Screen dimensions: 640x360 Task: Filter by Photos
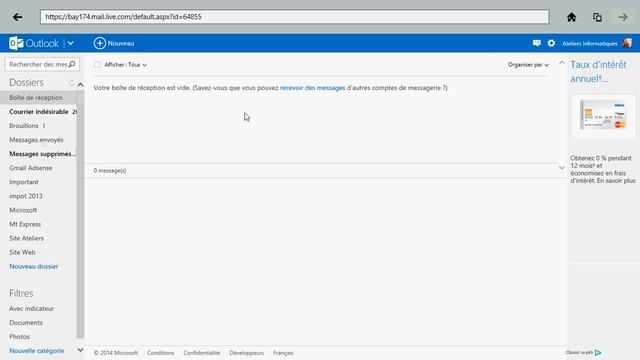pyautogui.click(x=20, y=337)
